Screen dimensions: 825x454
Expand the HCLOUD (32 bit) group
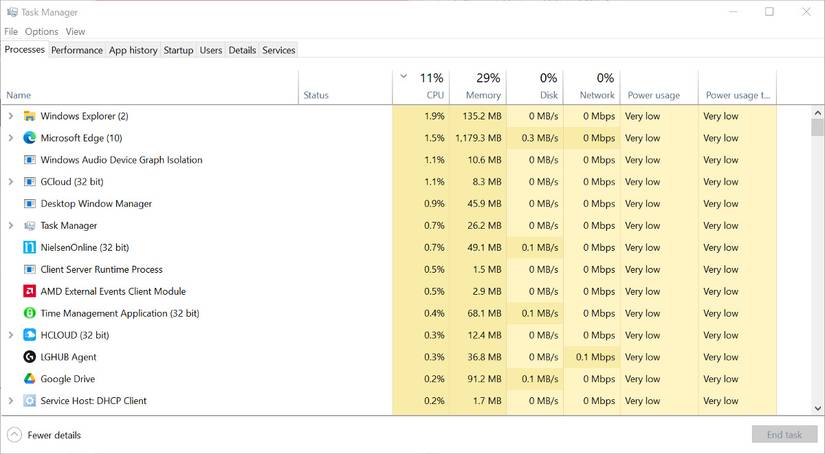pyautogui.click(x=11, y=335)
